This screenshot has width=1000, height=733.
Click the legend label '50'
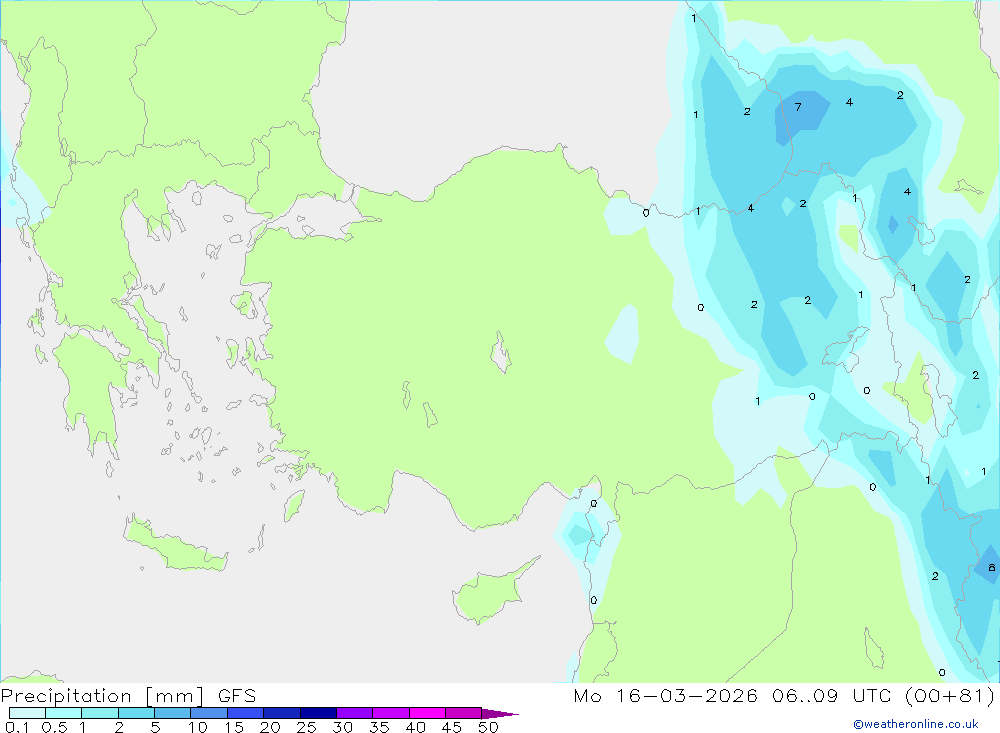(489, 727)
